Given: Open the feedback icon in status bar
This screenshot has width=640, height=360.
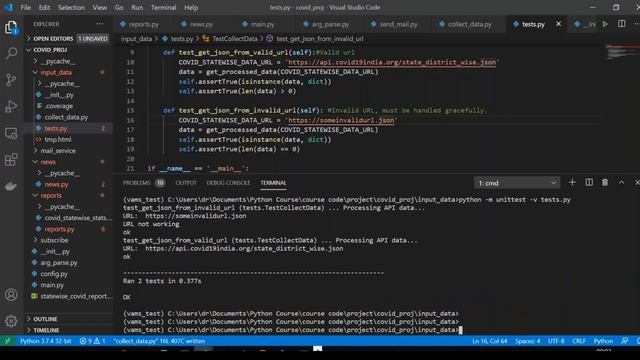Looking at the screenshot, I should pyautogui.click(x=624, y=341).
